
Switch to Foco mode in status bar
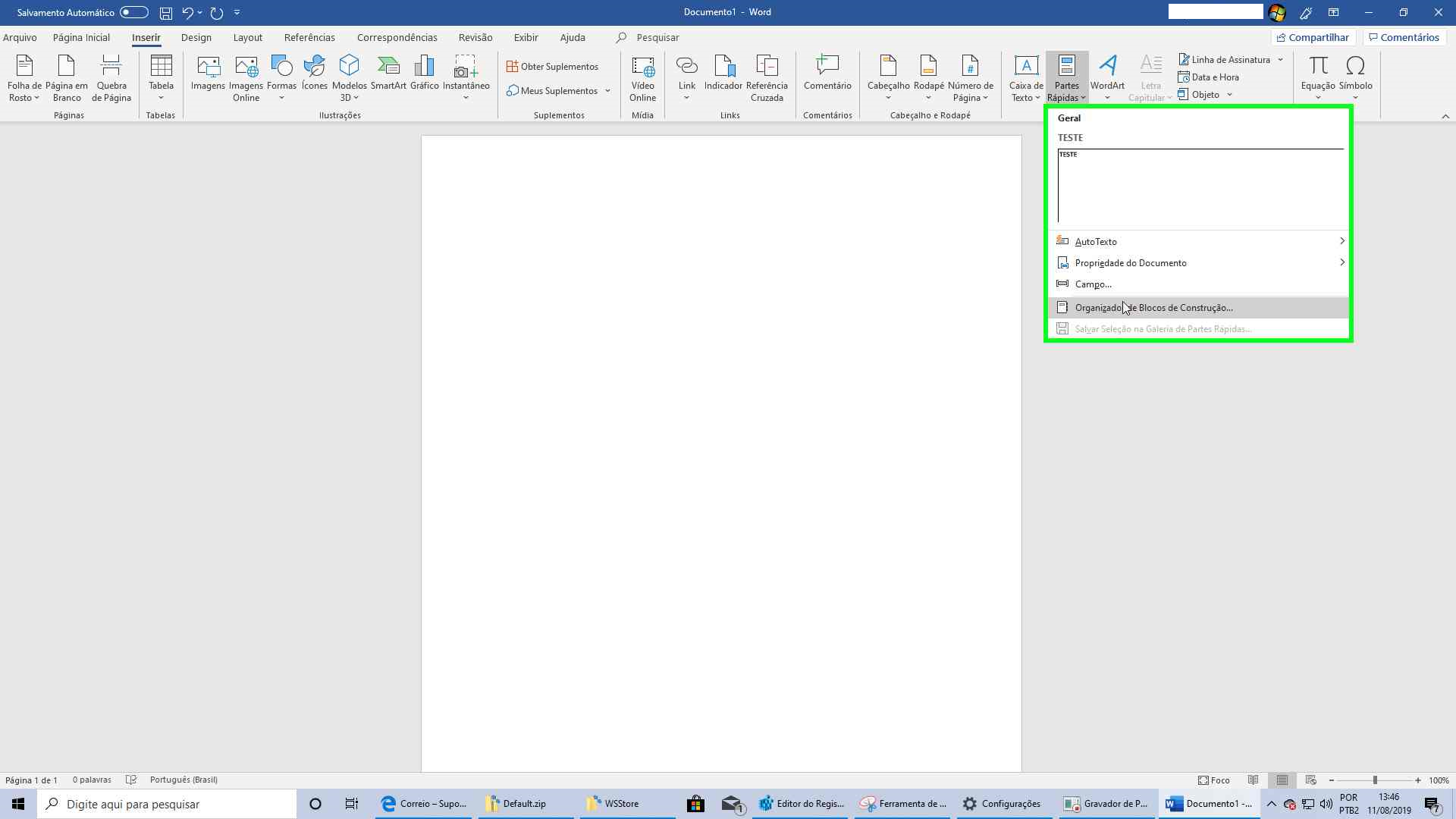click(1214, 780)
